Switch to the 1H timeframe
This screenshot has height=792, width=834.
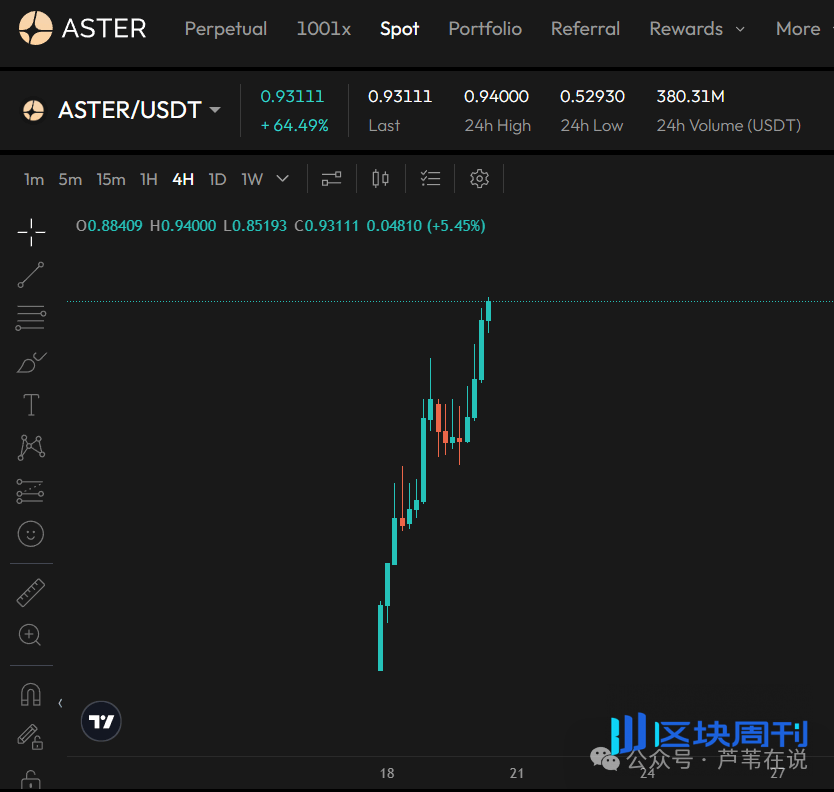point(149,179)
